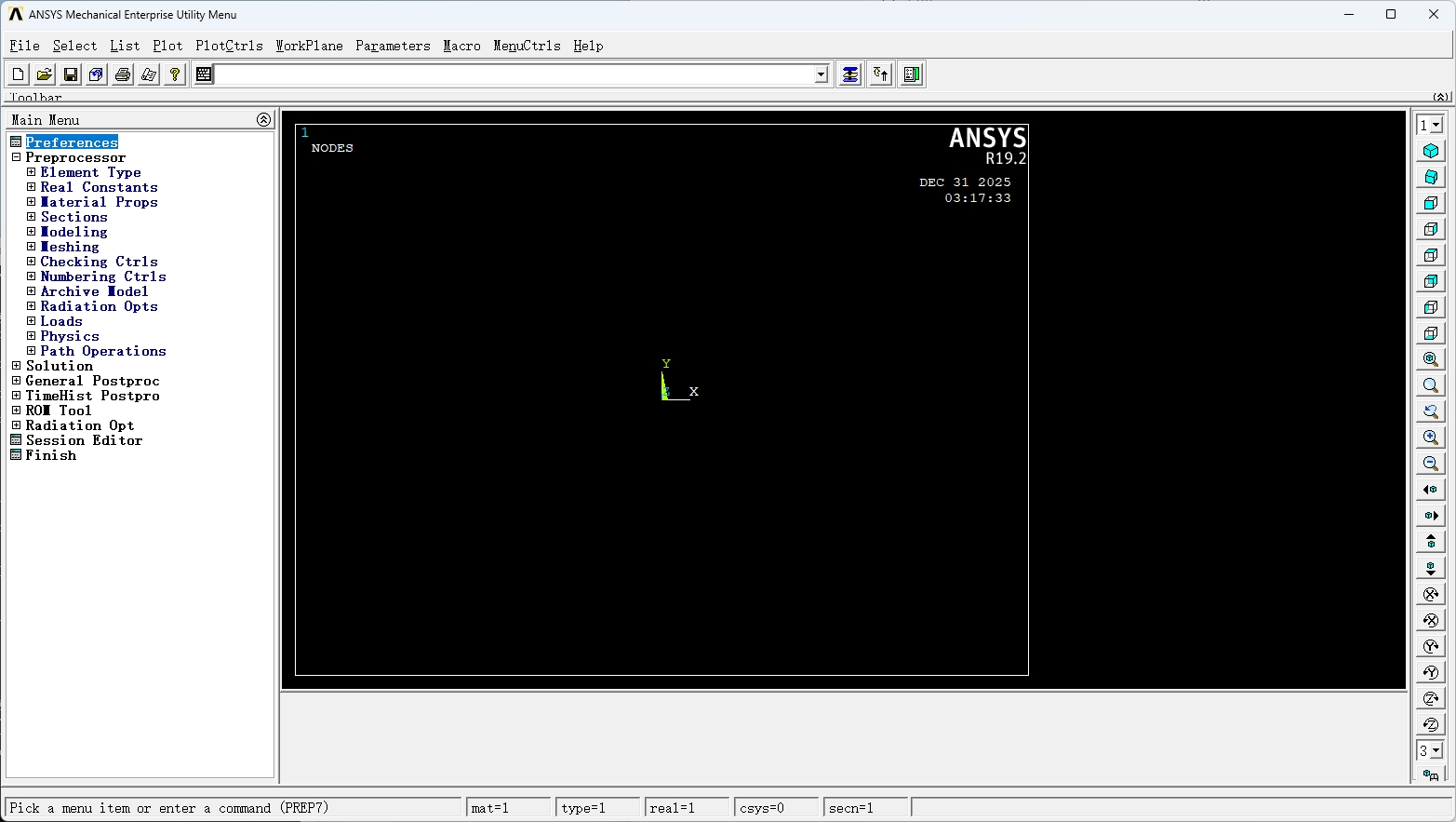This screenshot has width=1456, height=822.
Task: Click the Raise Hidden windows icon
Action: 850,74
